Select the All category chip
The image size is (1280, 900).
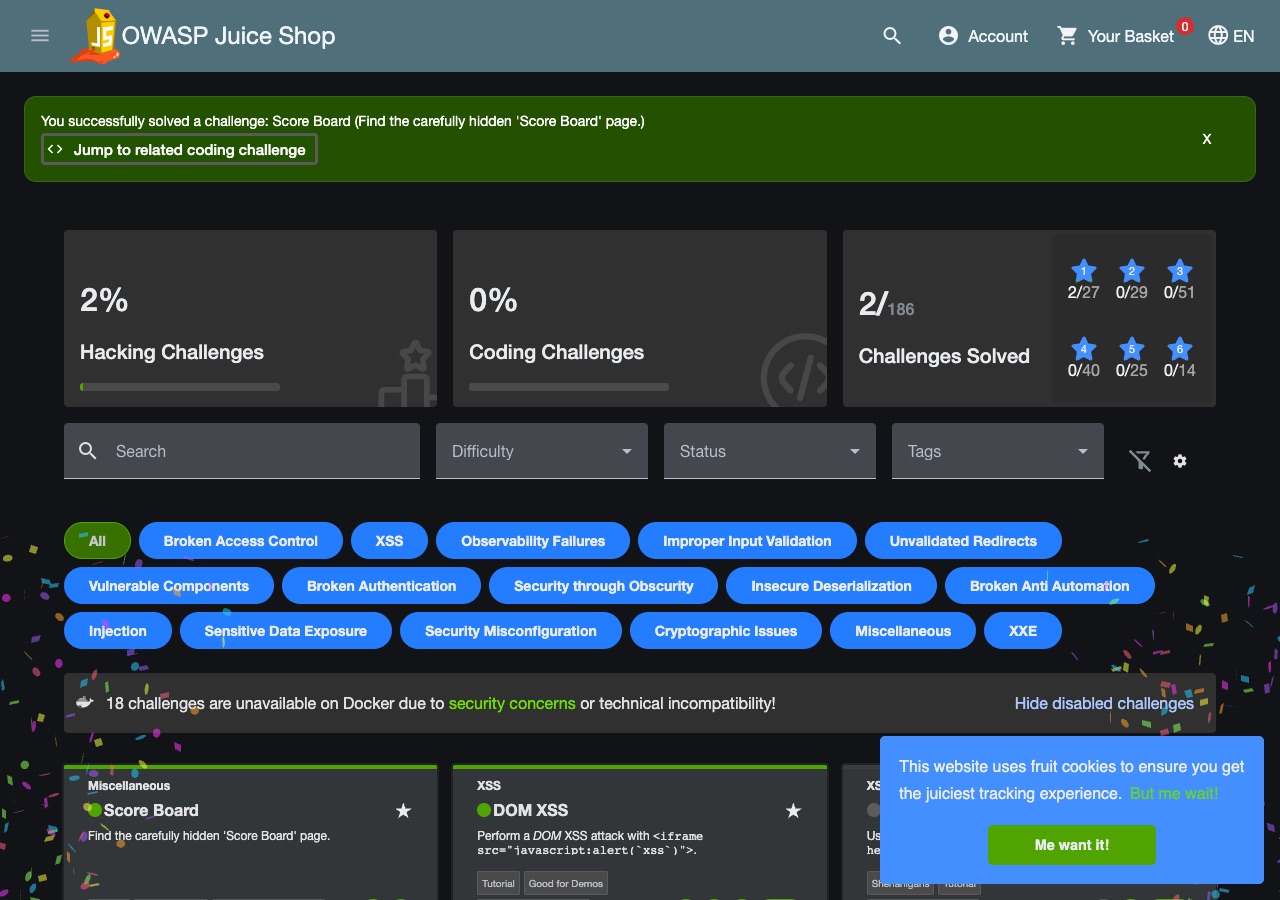[97, 541]
